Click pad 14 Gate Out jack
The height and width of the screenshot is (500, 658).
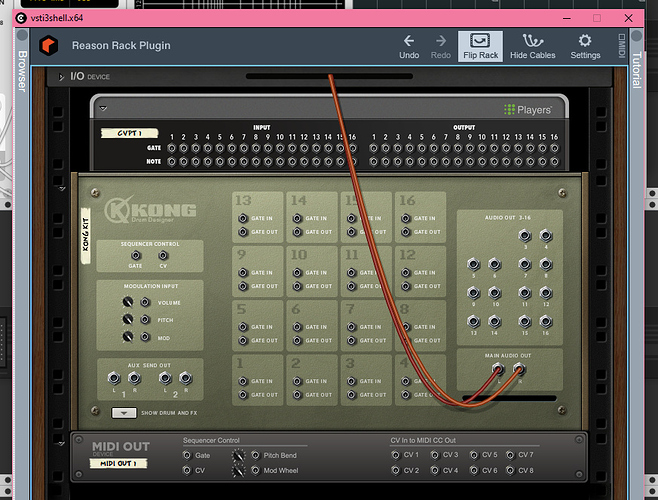[x=297, y=232]
